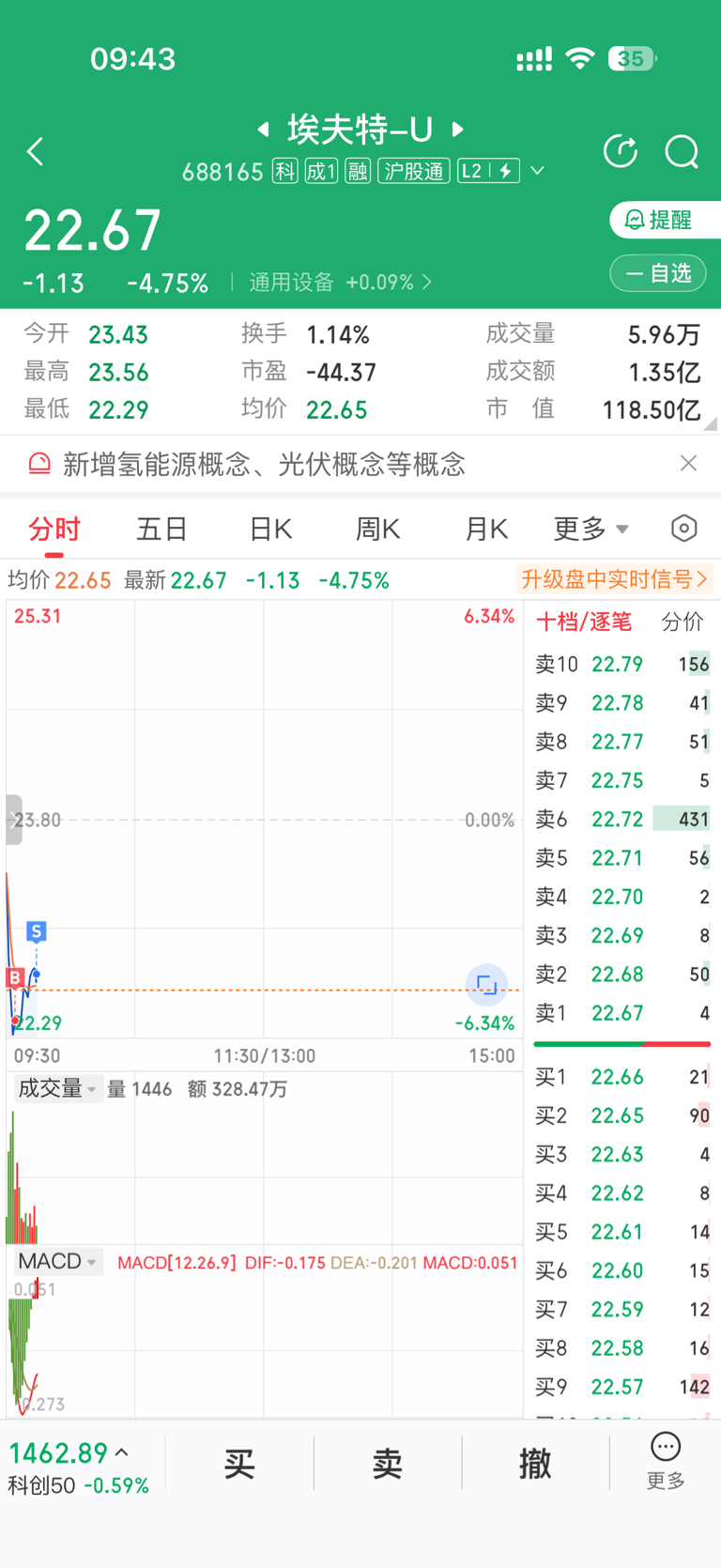This screenshot has width=721, height=1568.
Task: Switch to 月K chart tab
Action: click(x=486, y=530)
